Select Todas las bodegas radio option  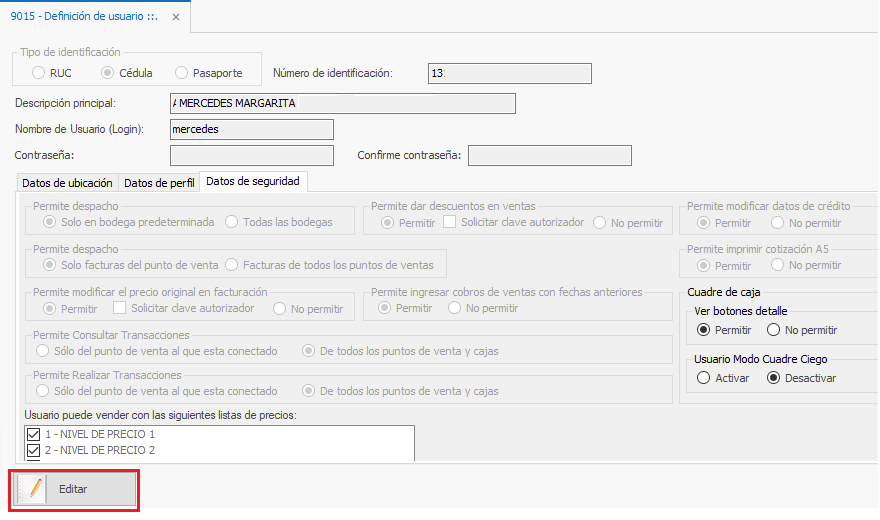(232, 222)
